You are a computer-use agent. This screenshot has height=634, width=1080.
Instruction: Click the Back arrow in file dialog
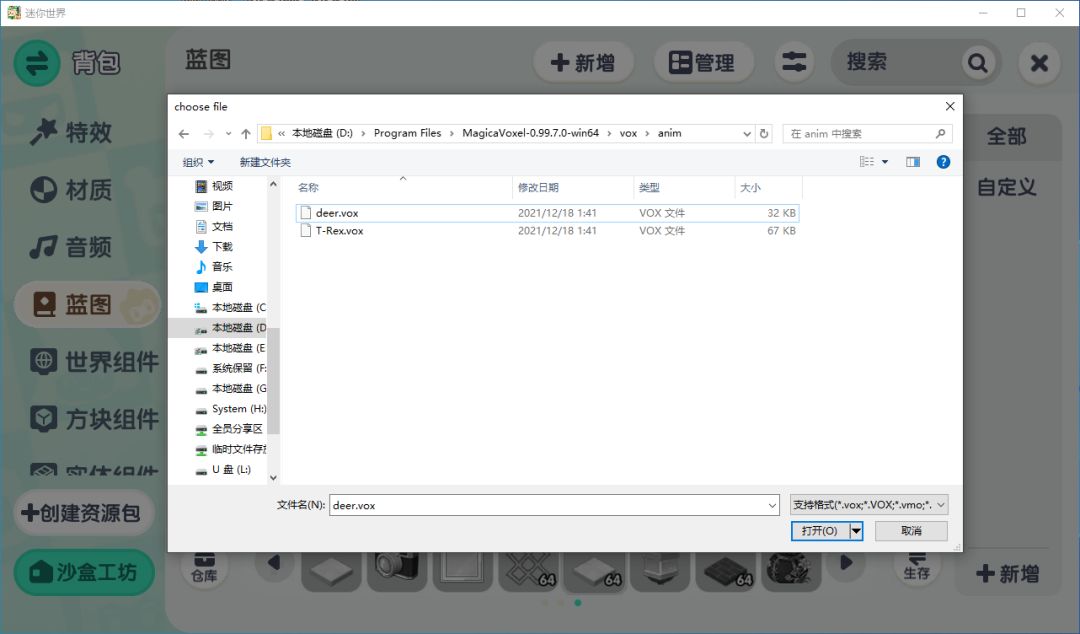(184, 134)
